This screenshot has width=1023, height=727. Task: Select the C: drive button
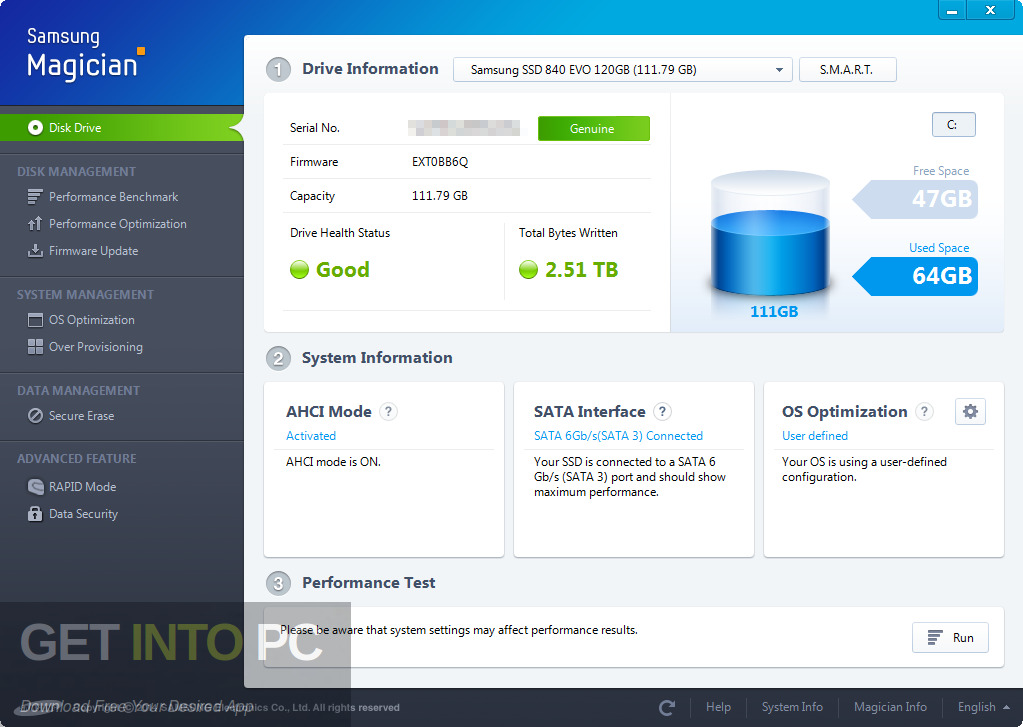(953, 125)
